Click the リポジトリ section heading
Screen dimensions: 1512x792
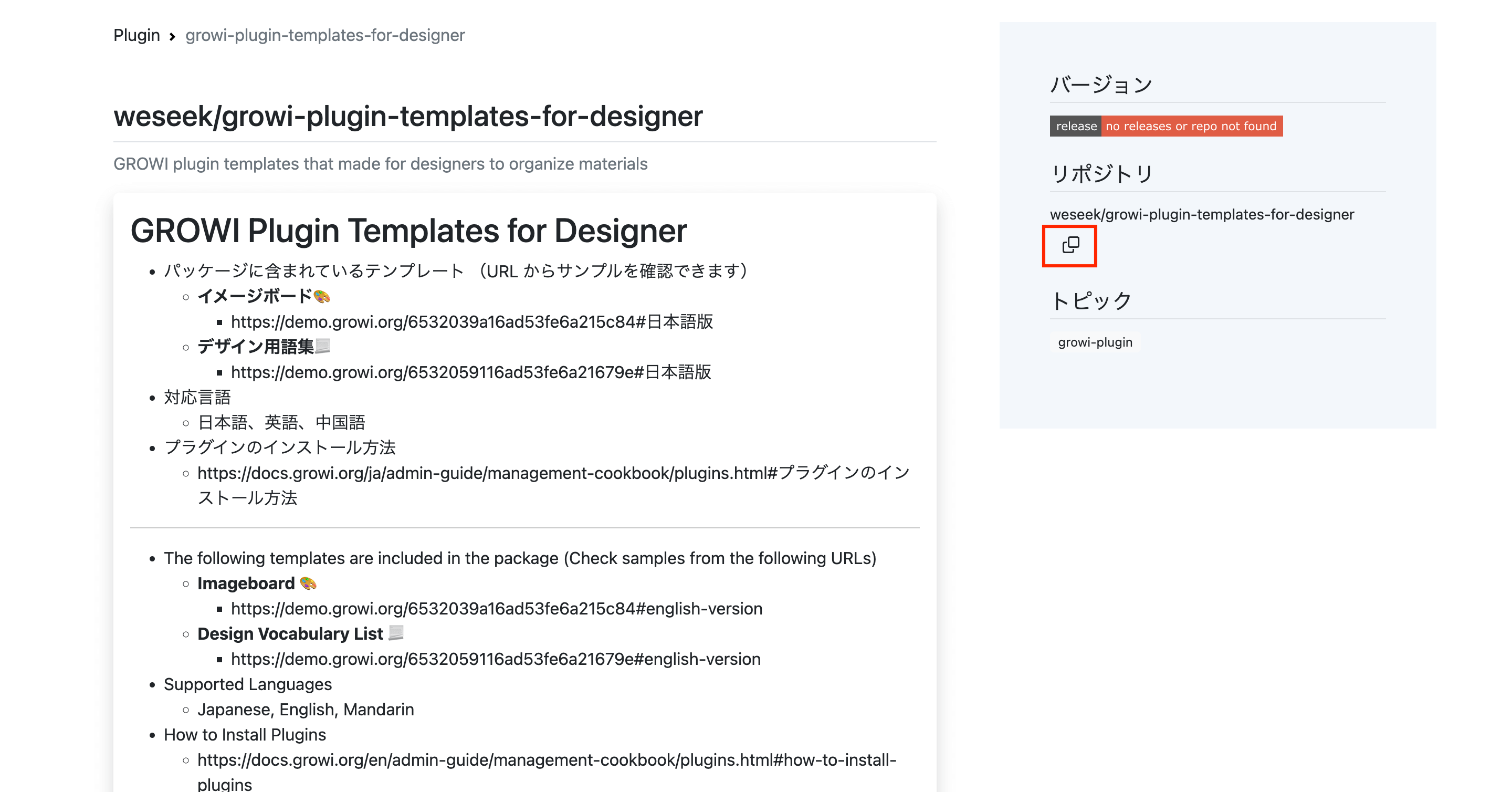click(1102, 174)
